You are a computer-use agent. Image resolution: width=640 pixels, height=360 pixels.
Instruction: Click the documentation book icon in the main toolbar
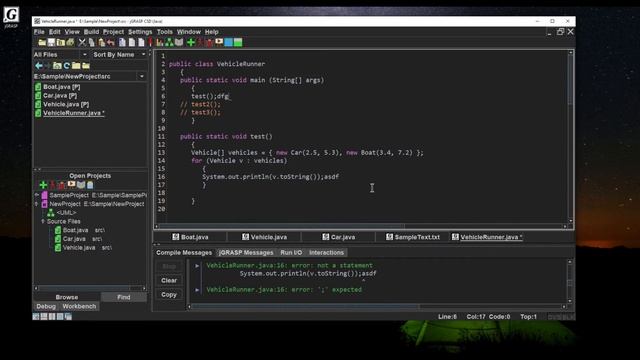click(179, 42)
